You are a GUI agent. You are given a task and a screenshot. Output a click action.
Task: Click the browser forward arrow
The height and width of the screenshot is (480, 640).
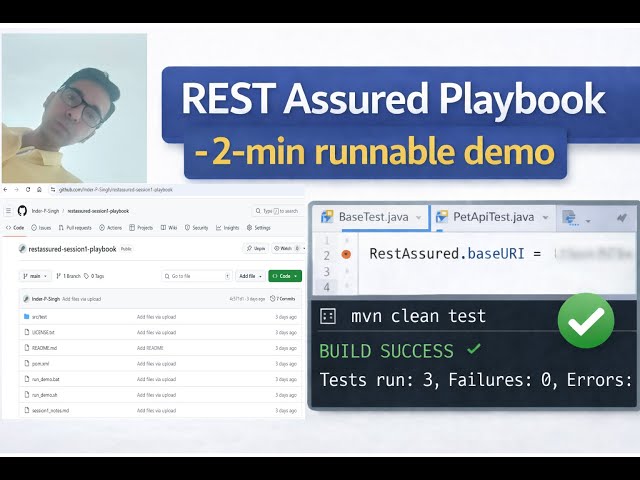tap(17, 189)
